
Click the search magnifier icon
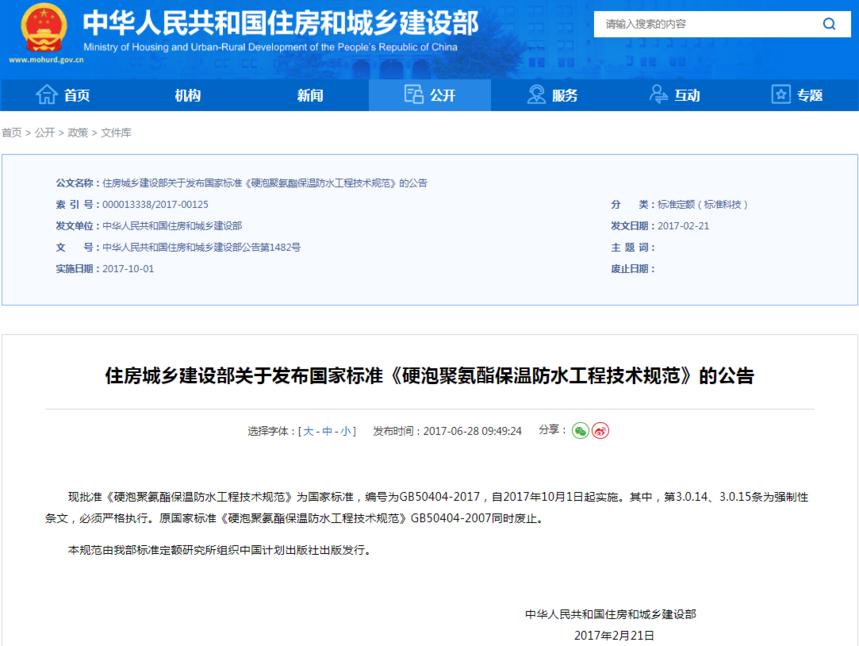pyautogui.click(x=829, y=24)
